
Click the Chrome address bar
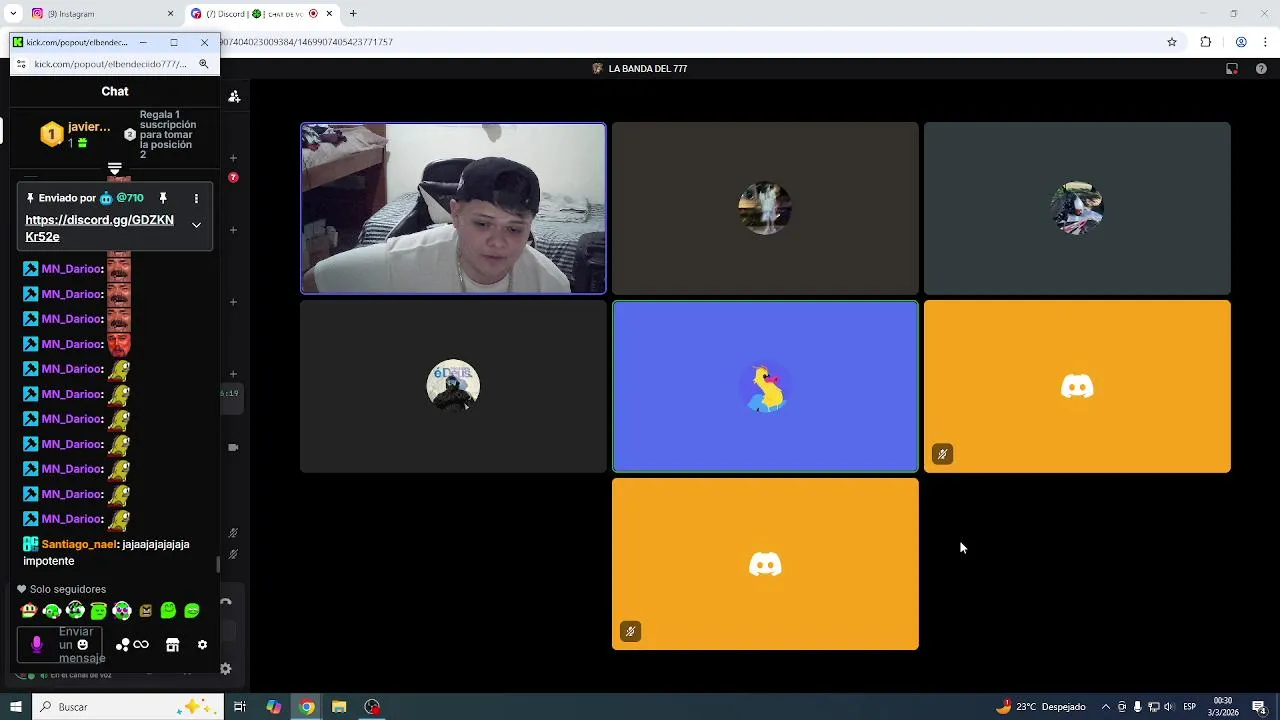click(690, 42)
